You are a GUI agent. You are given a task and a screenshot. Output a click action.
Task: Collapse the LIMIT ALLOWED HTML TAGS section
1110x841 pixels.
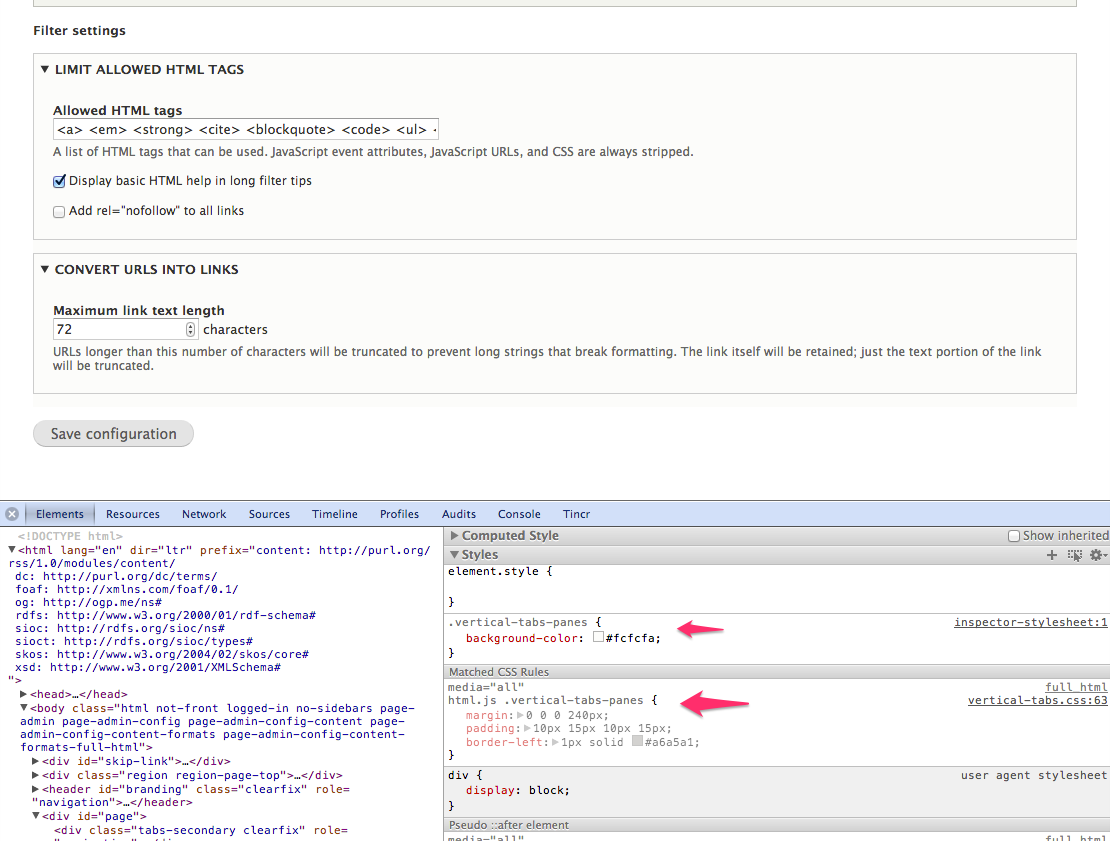[44, 69]
